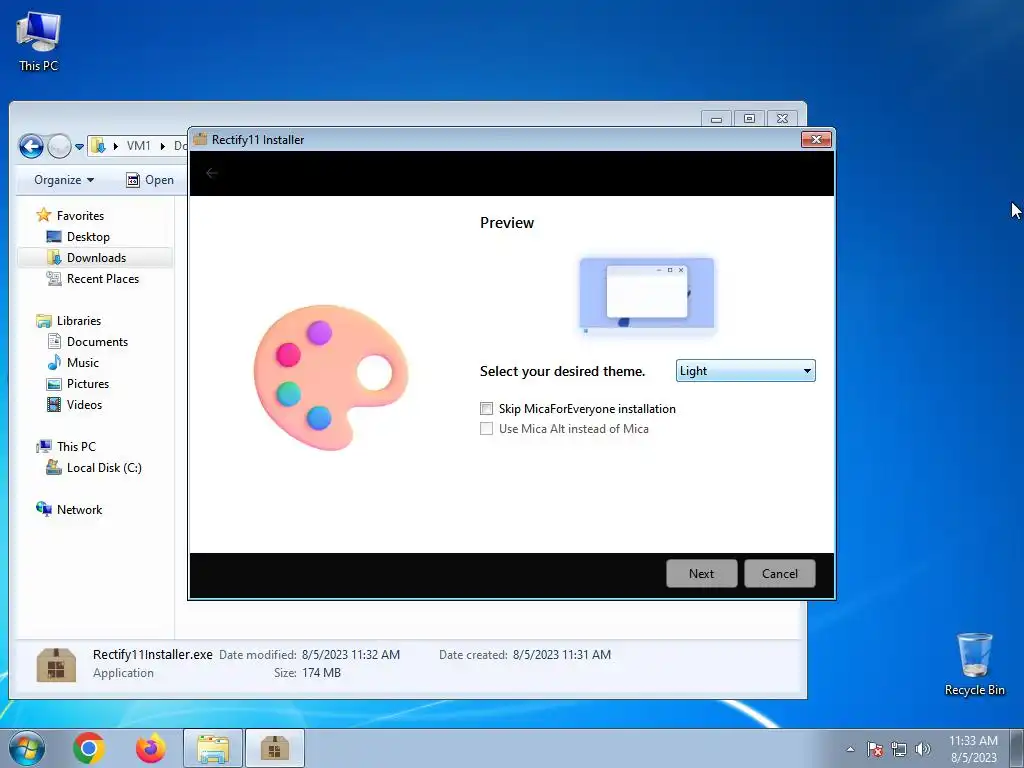This screenshot has height=768, width=1024.
Task: Open Recent Places in navigation pane
Action: (103, 279)
